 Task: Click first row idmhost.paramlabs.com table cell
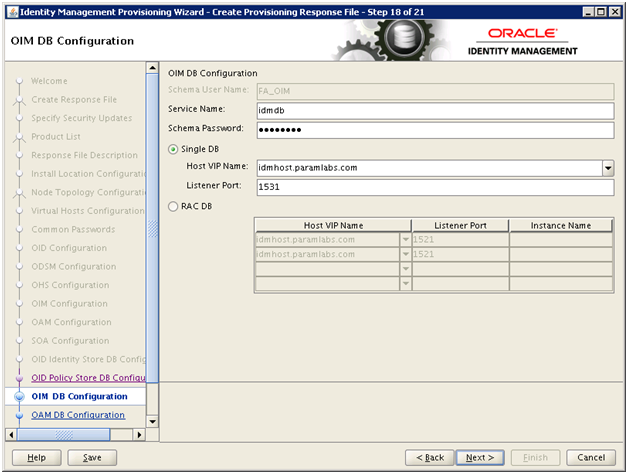327,240
